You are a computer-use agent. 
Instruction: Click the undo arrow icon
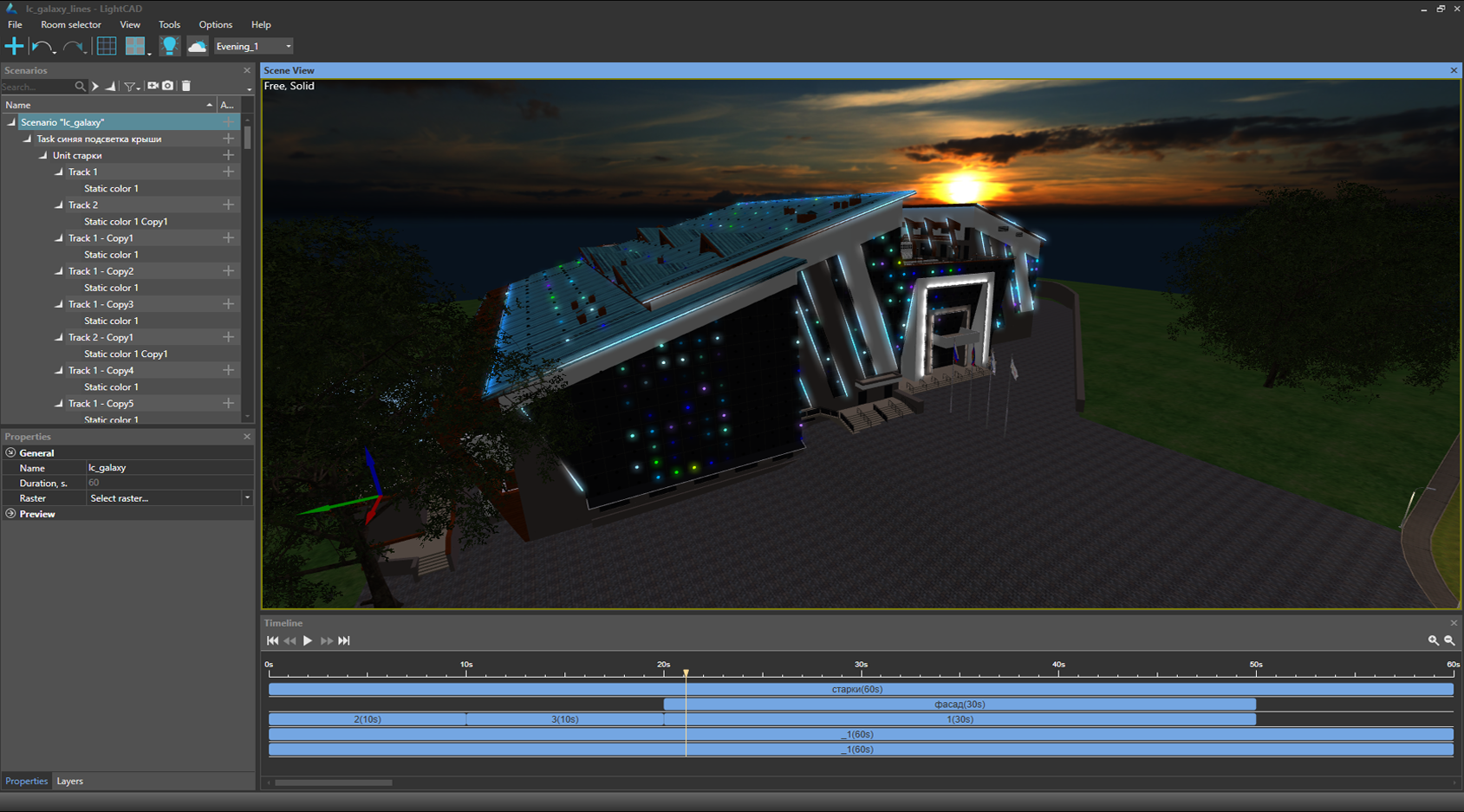coord(41,47)
